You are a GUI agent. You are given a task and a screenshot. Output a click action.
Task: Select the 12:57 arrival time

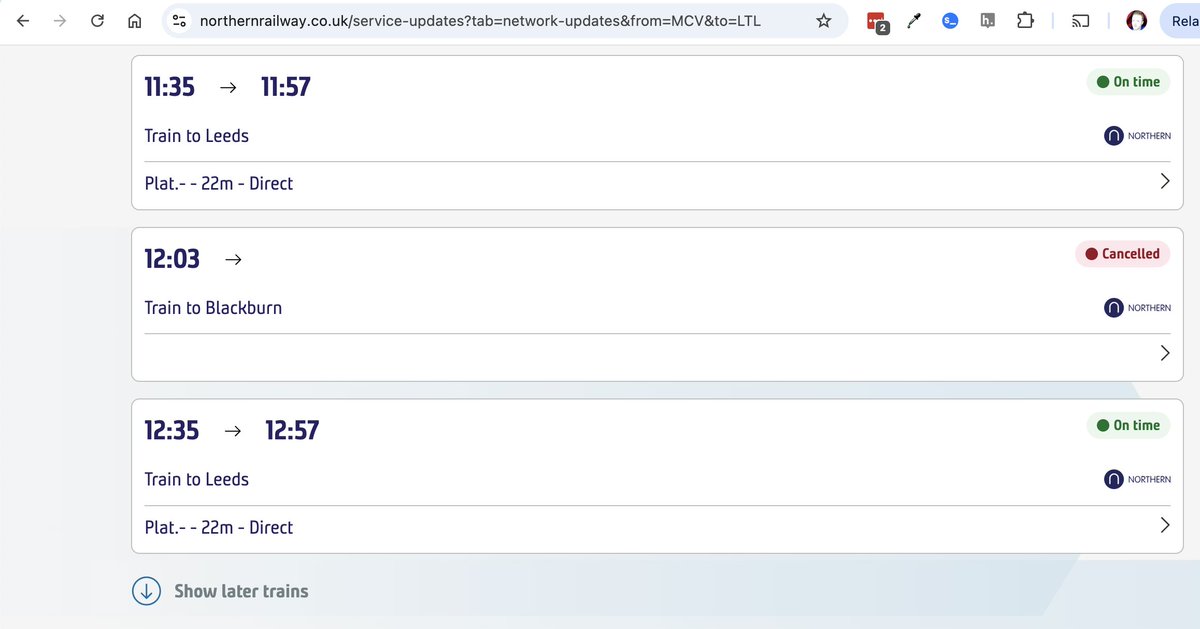click(x=292, y=430)
